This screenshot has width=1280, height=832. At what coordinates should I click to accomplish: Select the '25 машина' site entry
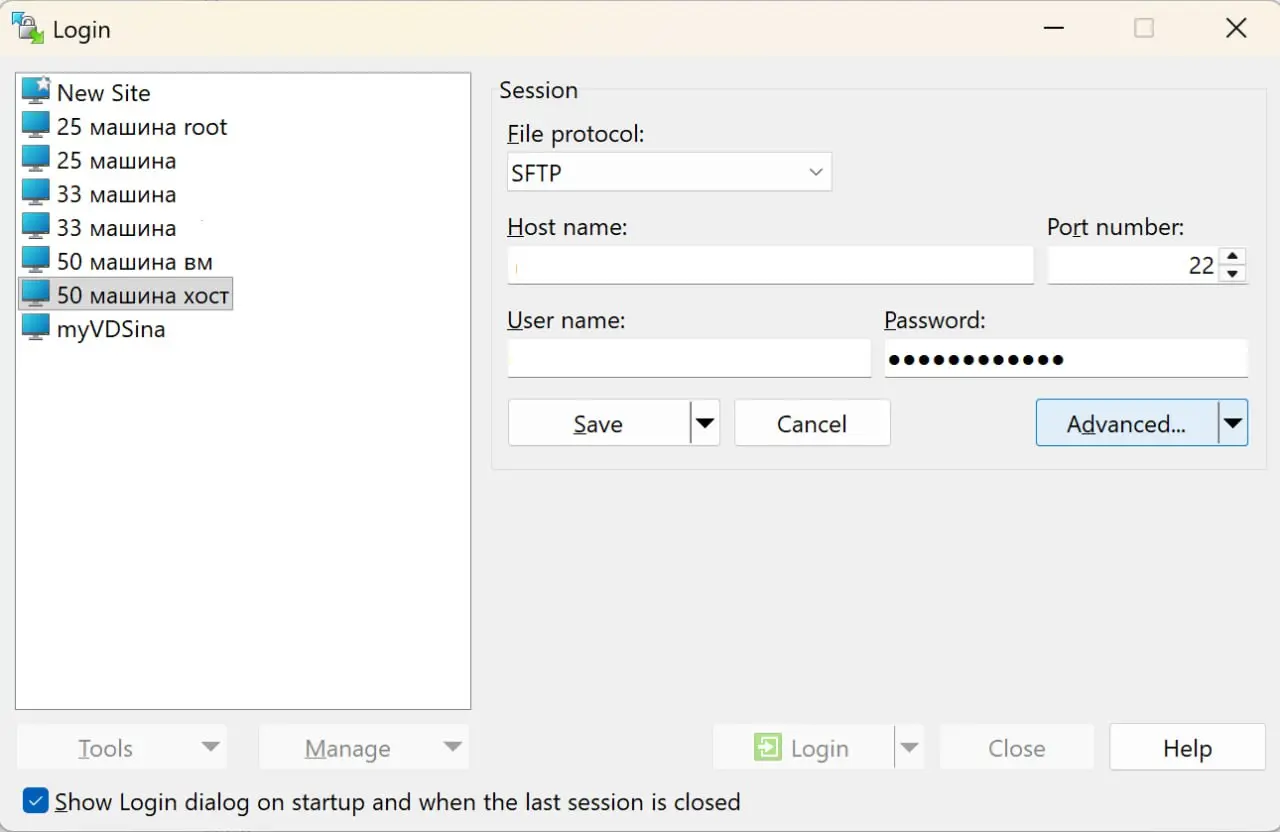pos(116,160)
